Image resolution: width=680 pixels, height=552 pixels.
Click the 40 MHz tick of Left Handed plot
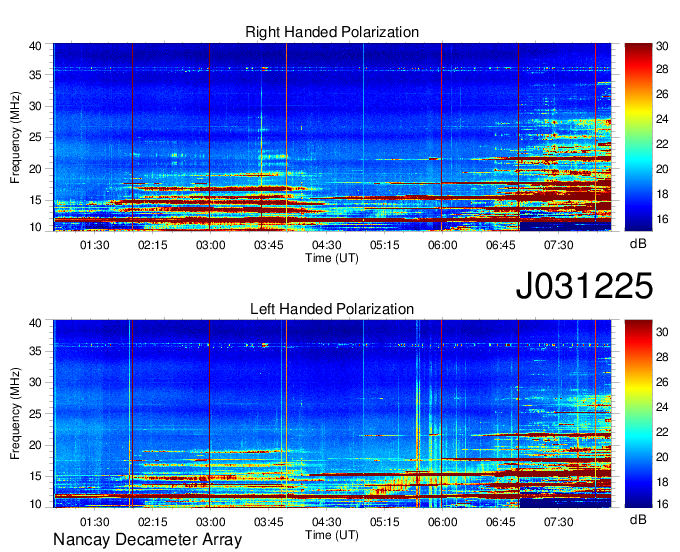click(35, 323)
